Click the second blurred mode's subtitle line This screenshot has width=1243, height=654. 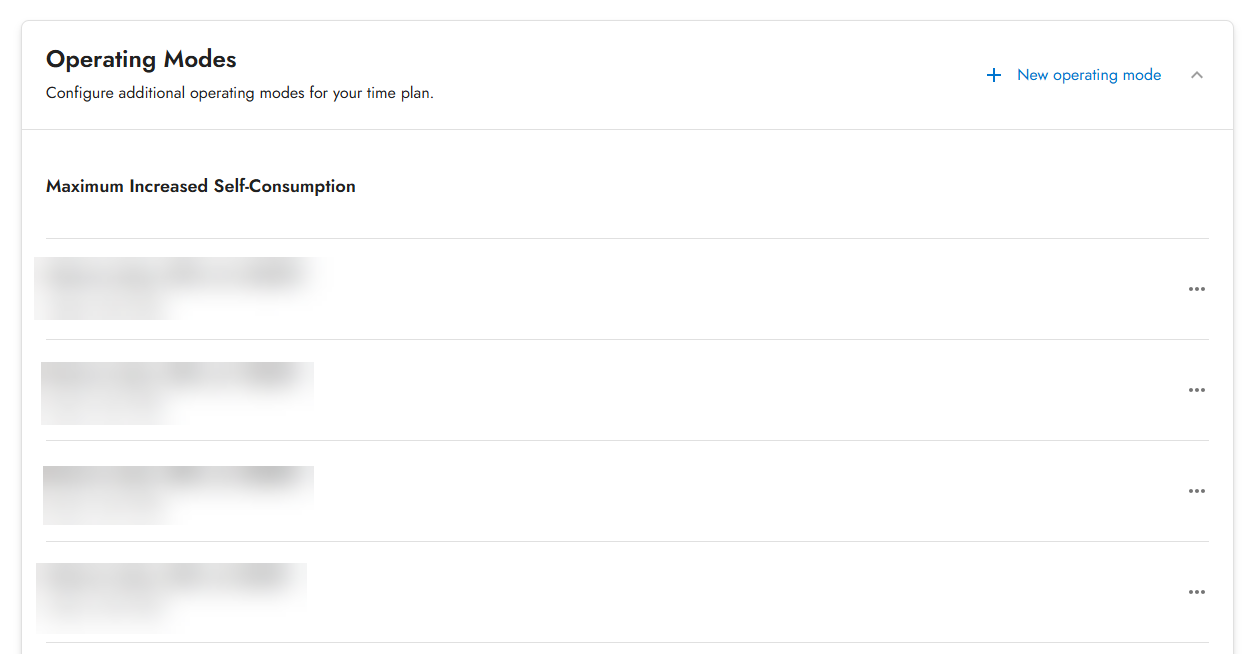pyautogui.click(x=110, y=405)
